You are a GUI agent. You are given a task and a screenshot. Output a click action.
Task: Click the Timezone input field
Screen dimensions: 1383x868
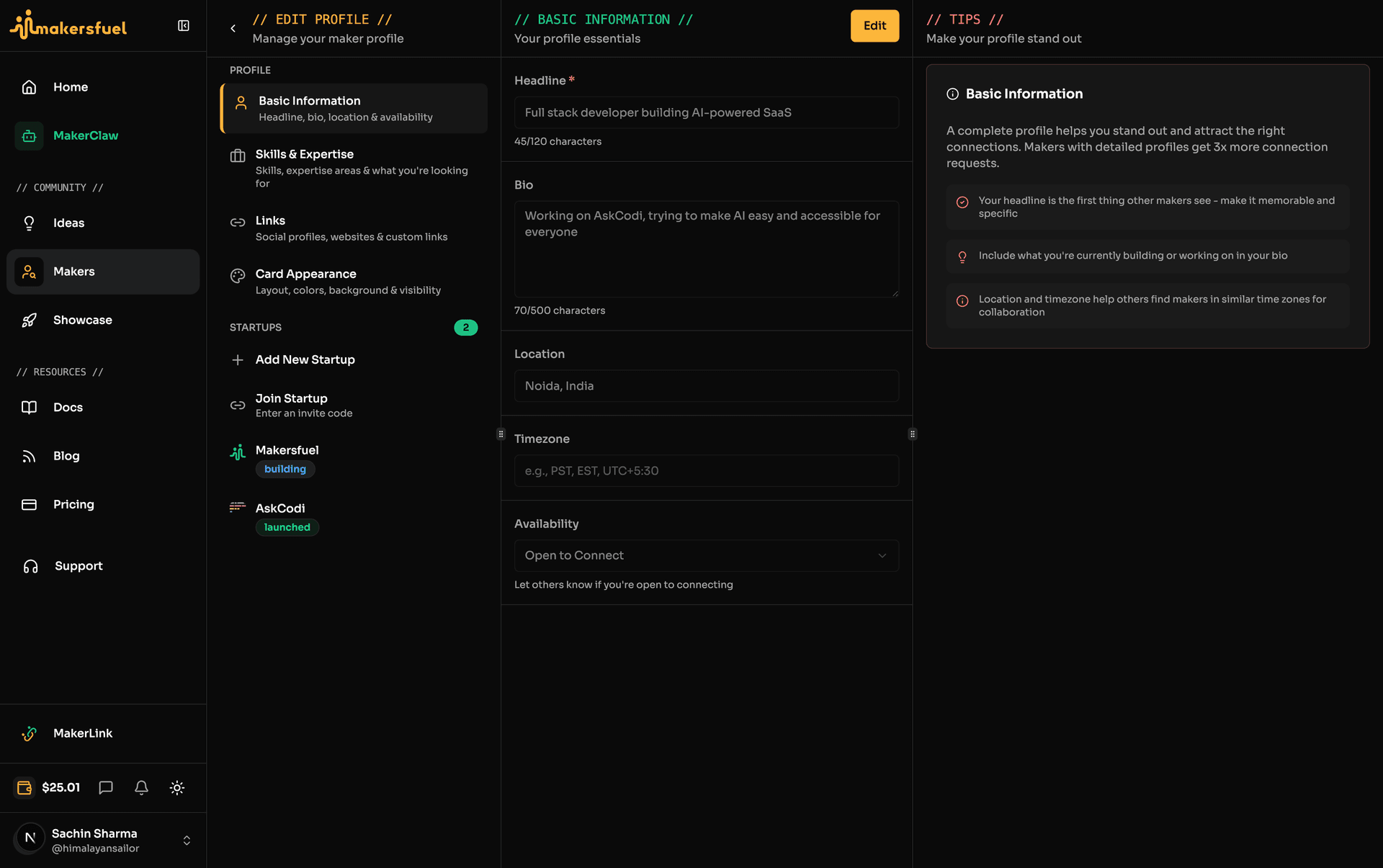[706, 470]
